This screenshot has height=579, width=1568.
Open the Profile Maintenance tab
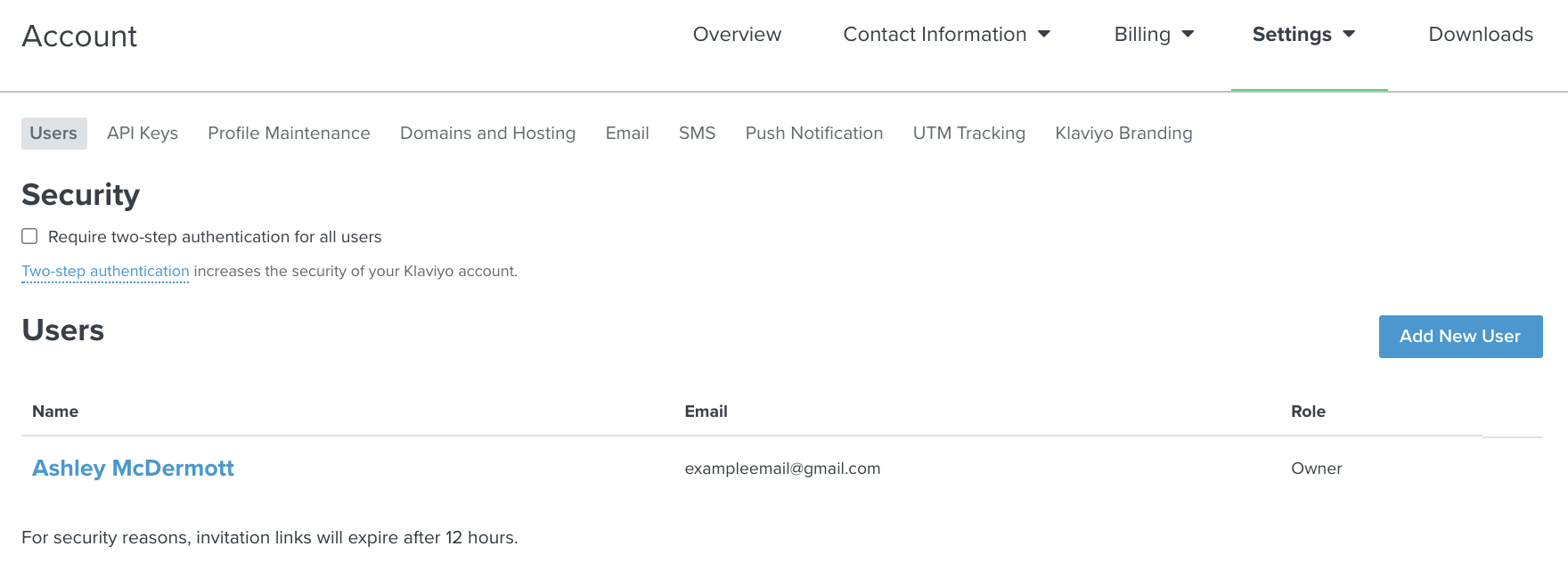pos(289,133)
